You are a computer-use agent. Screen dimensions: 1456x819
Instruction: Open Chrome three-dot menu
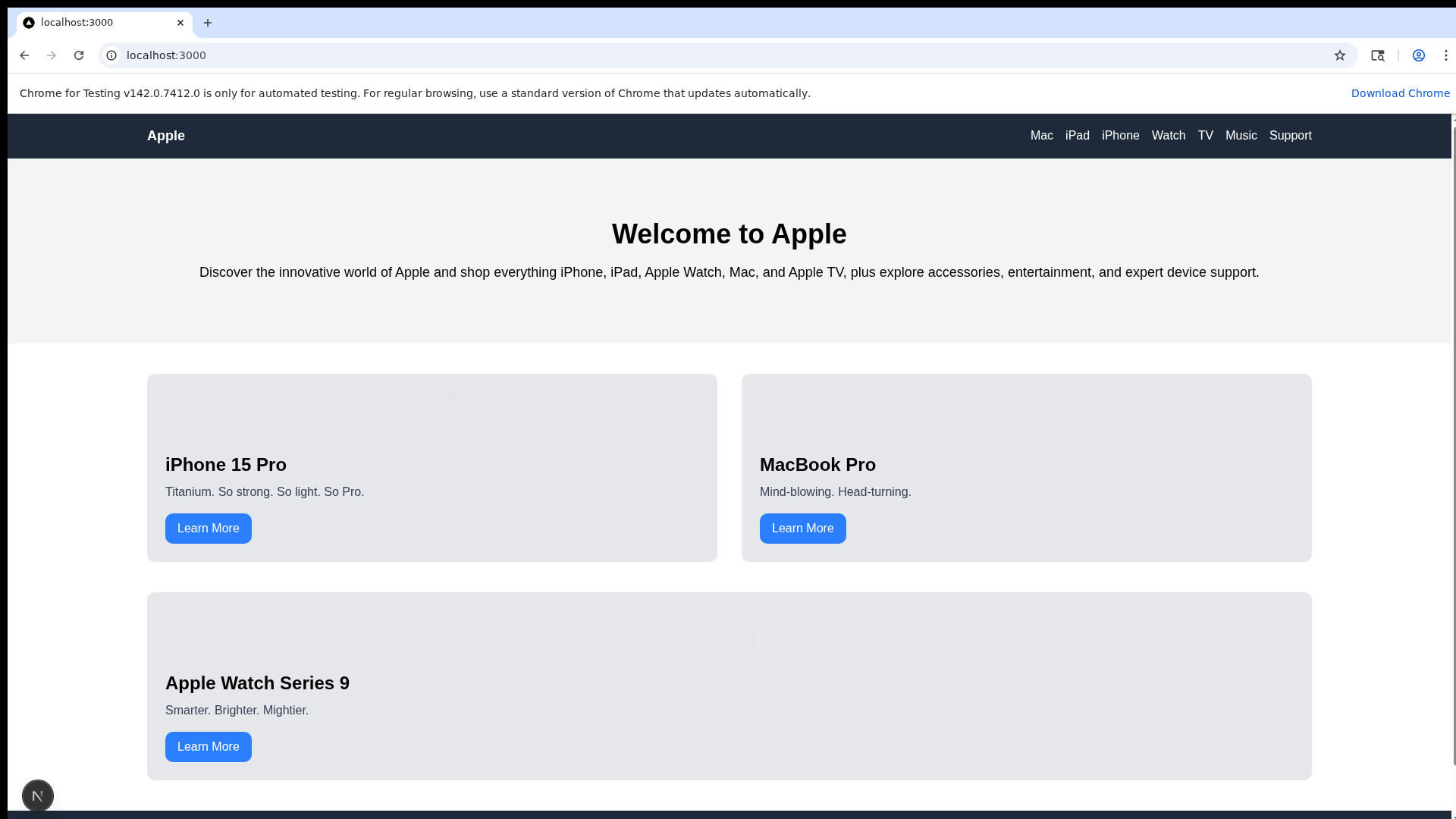pyautogui.click(x=1446, y=55)
